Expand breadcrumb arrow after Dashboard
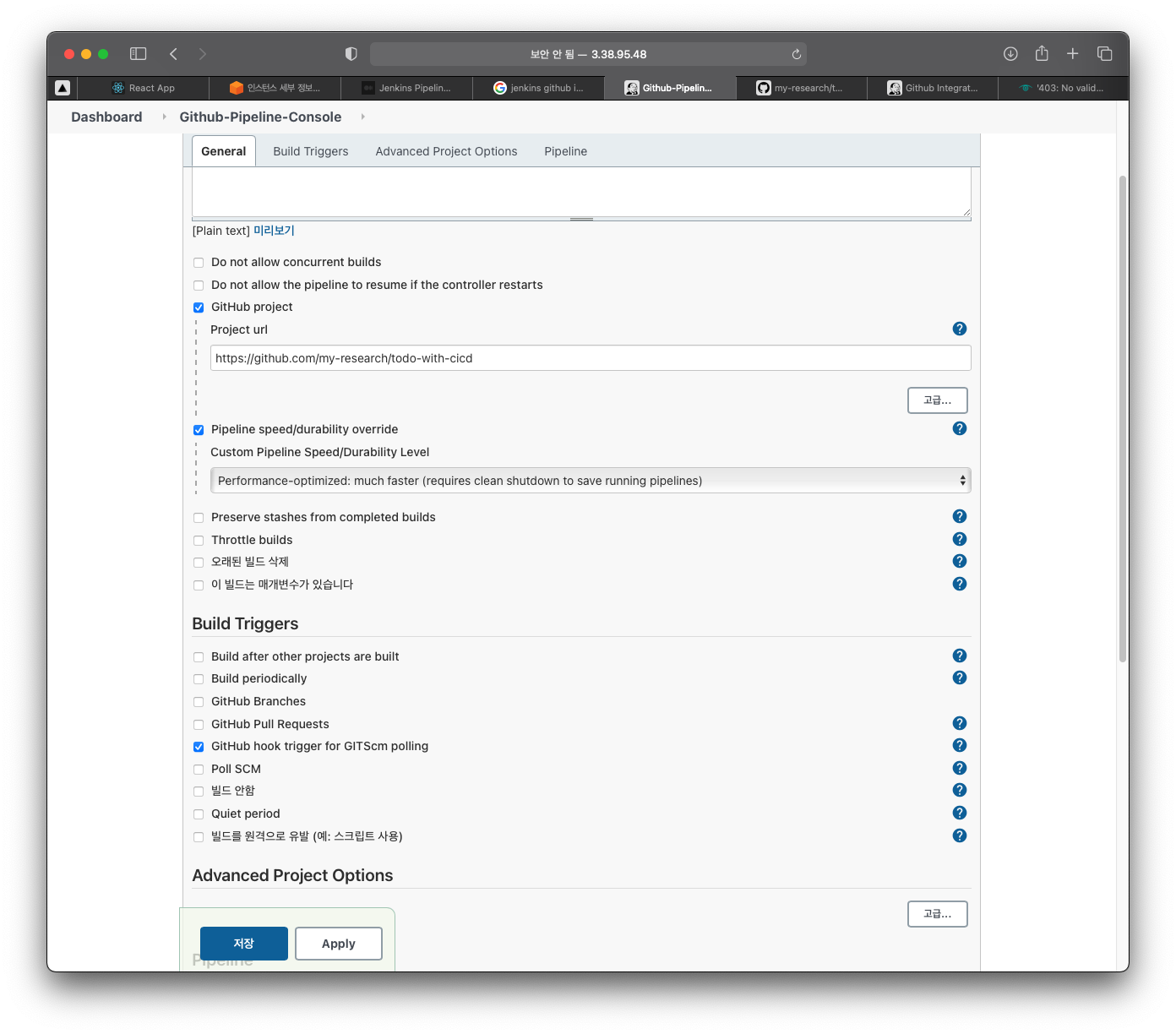 click(x=164, y=117)
